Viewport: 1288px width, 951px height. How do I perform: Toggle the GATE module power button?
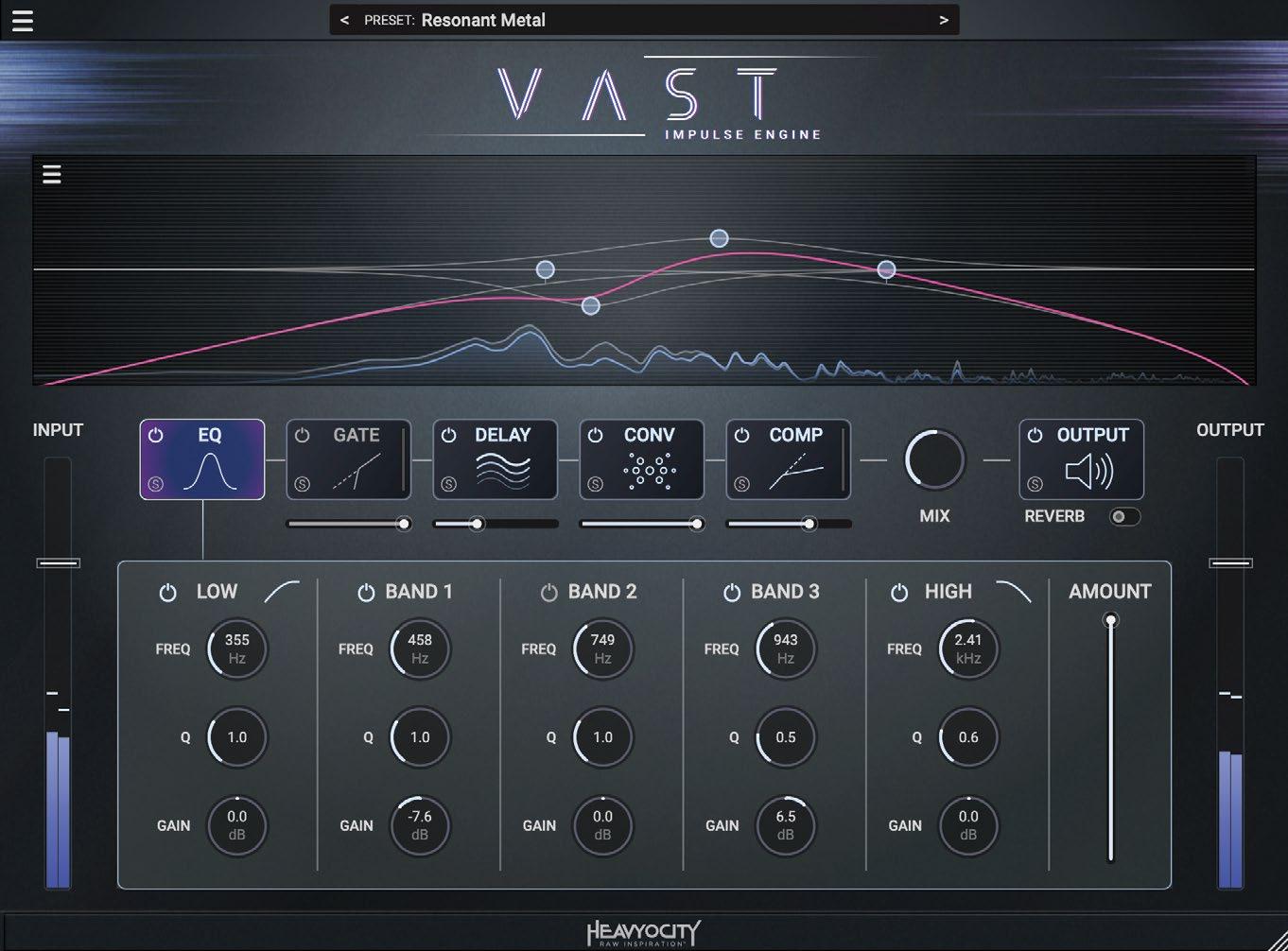pyautogui.click(x=303, y=435)
